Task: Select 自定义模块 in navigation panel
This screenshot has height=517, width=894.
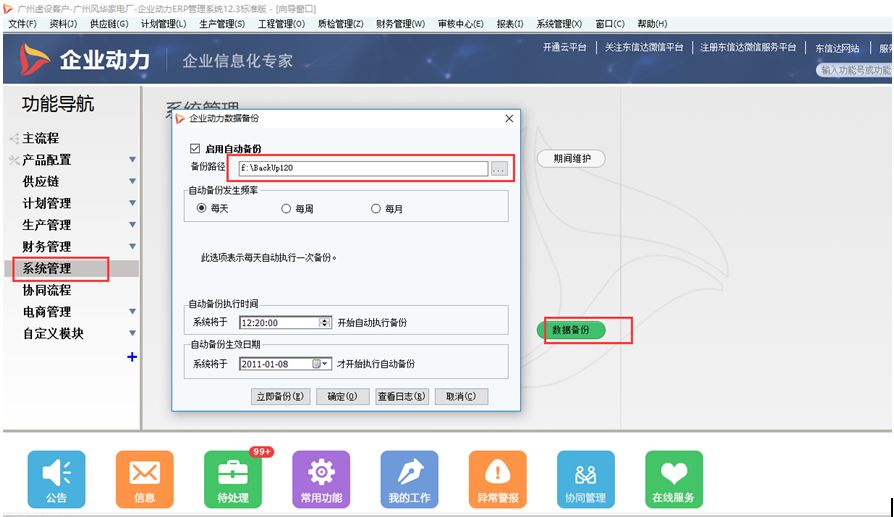Action: (53, 333)
